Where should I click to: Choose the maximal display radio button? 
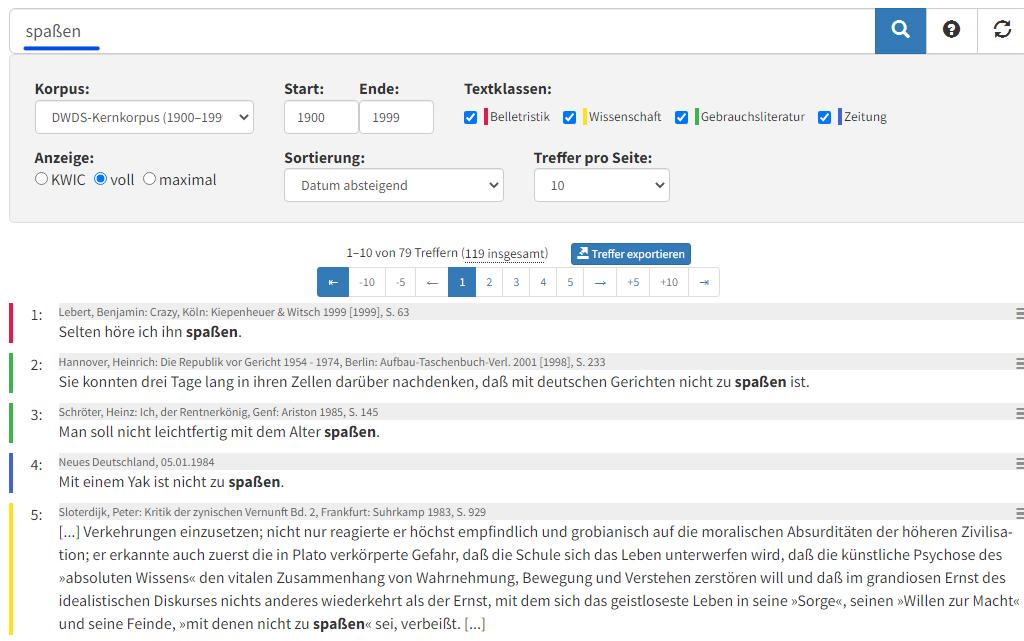[x=149, y=179]
